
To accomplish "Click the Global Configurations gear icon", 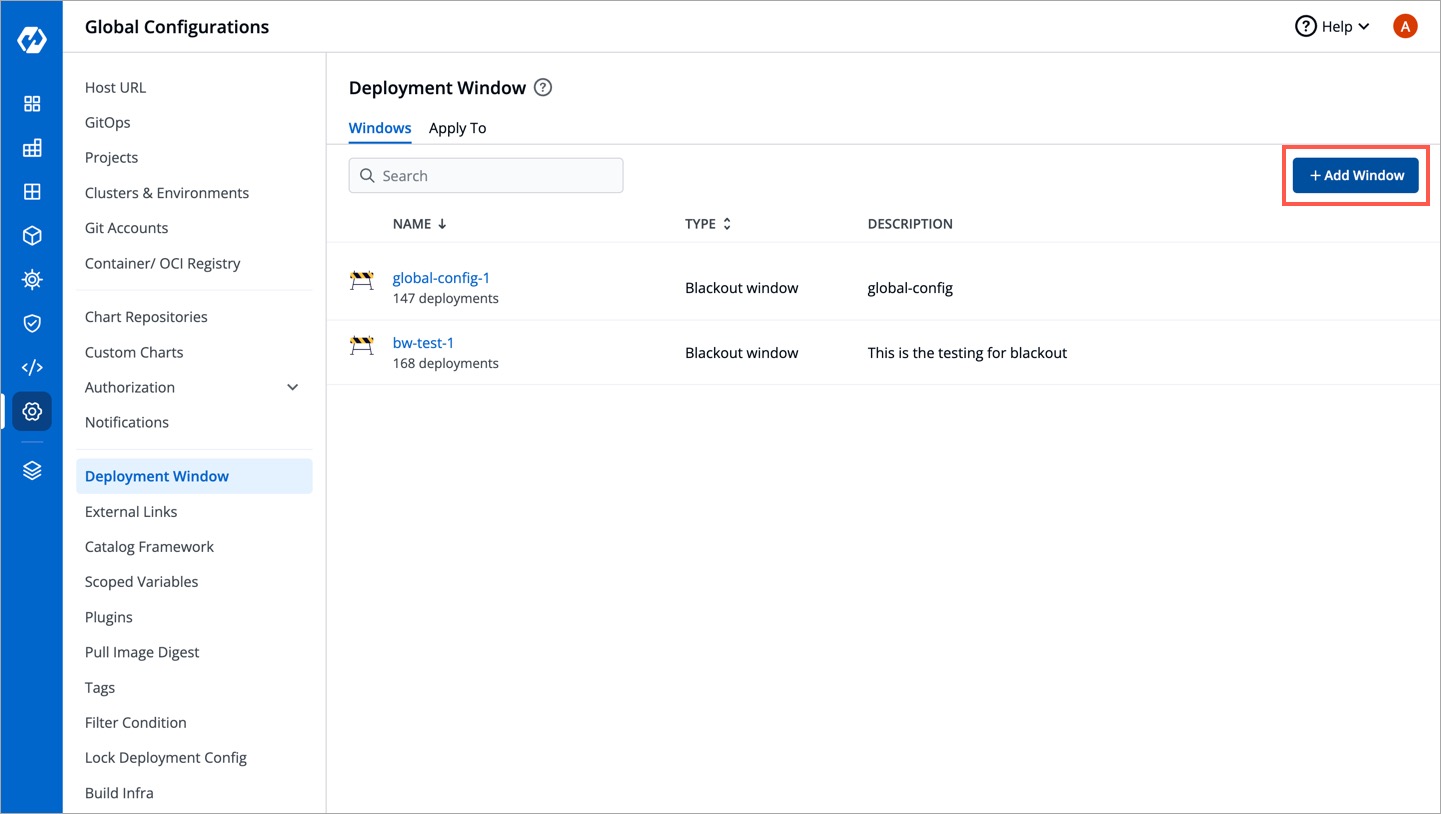I will click(x=32, y=411).
